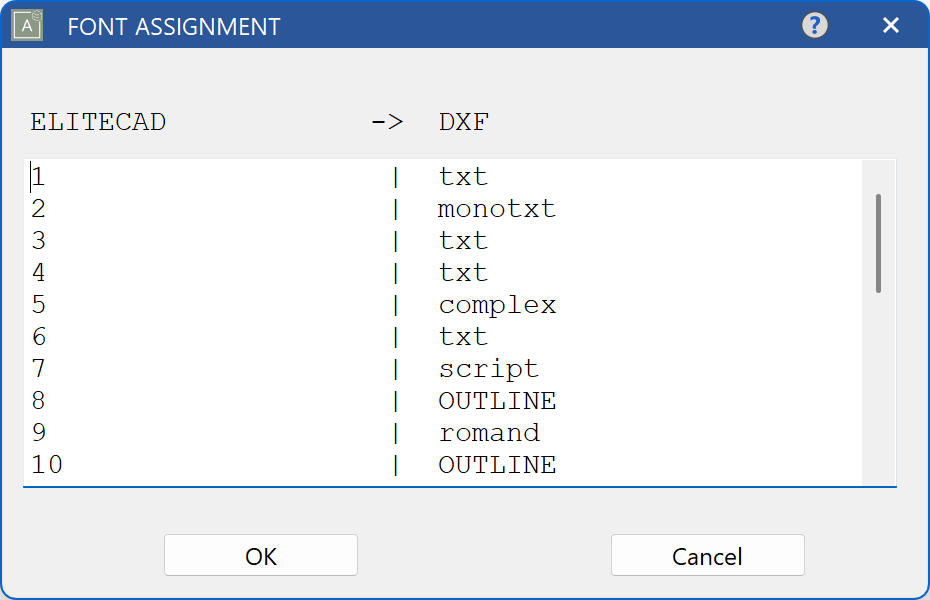Click the ELITECAD column header label
Screen dimensions: 930x600
(x=98, y=121)
